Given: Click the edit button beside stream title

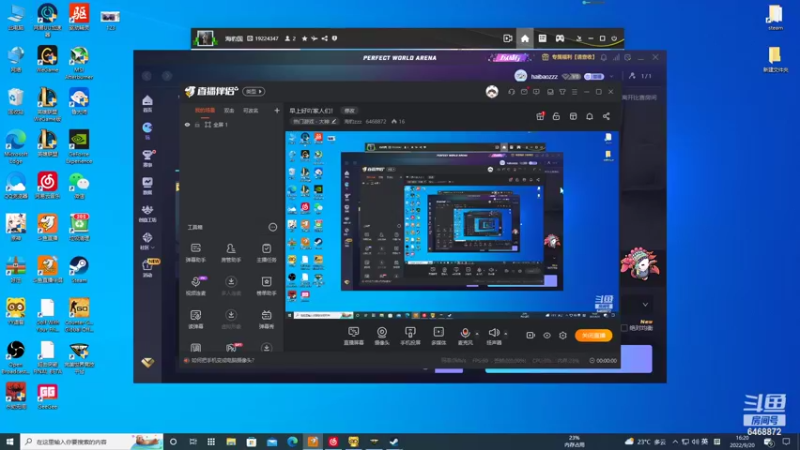Looking at the screenshot, I should tap(349, 110).
